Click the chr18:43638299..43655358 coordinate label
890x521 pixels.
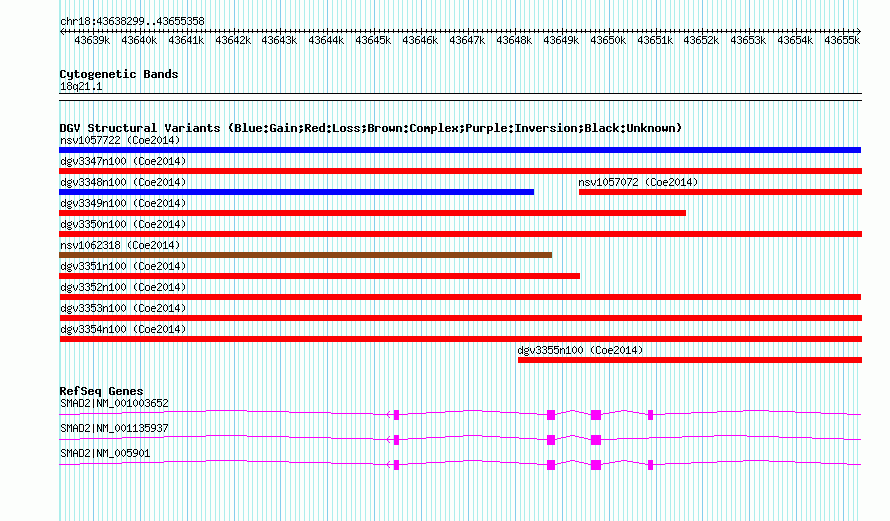point(132,22)
